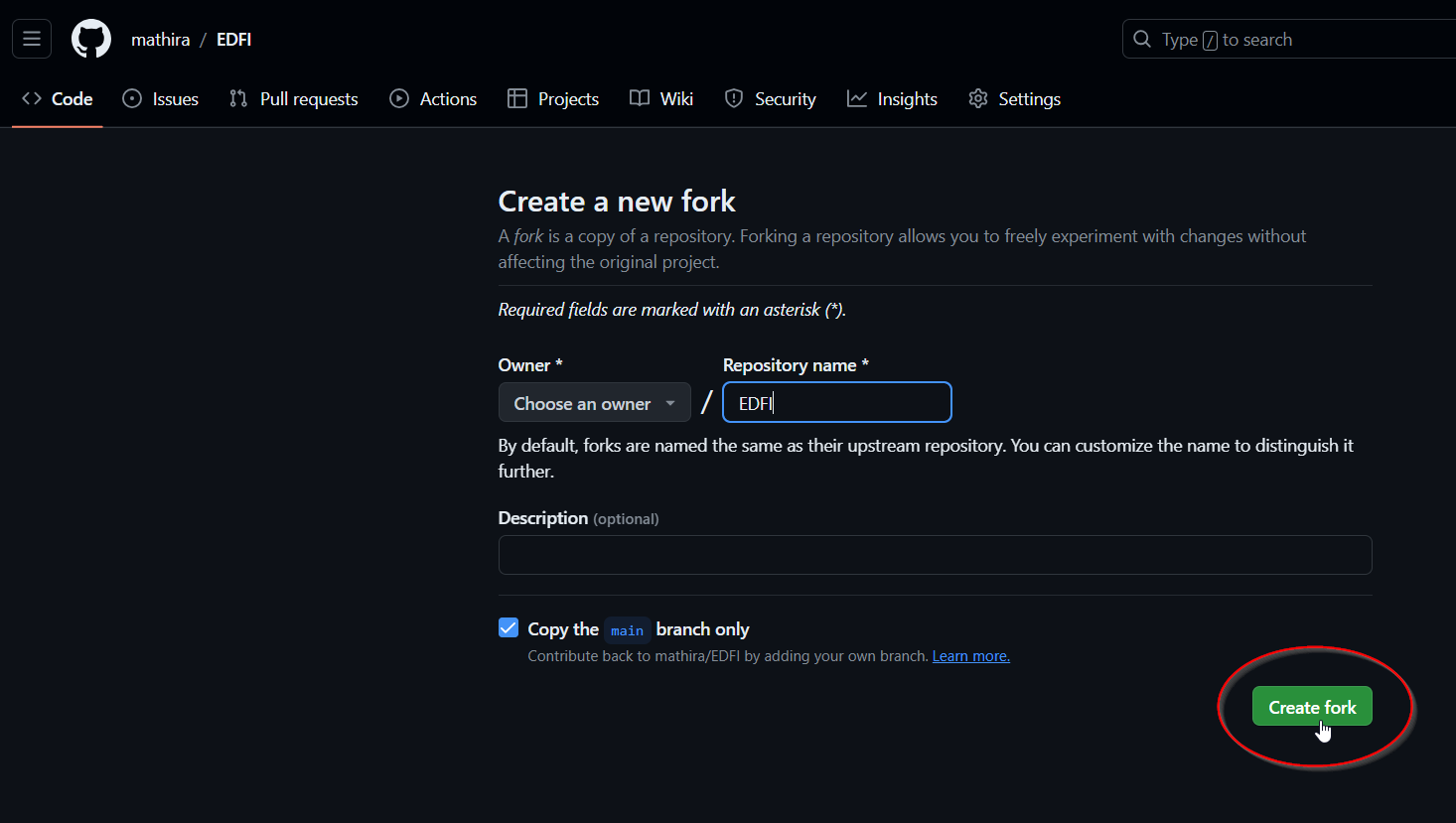Open the Actions tab
The image size is (1456, 823).
click(433, 99)
